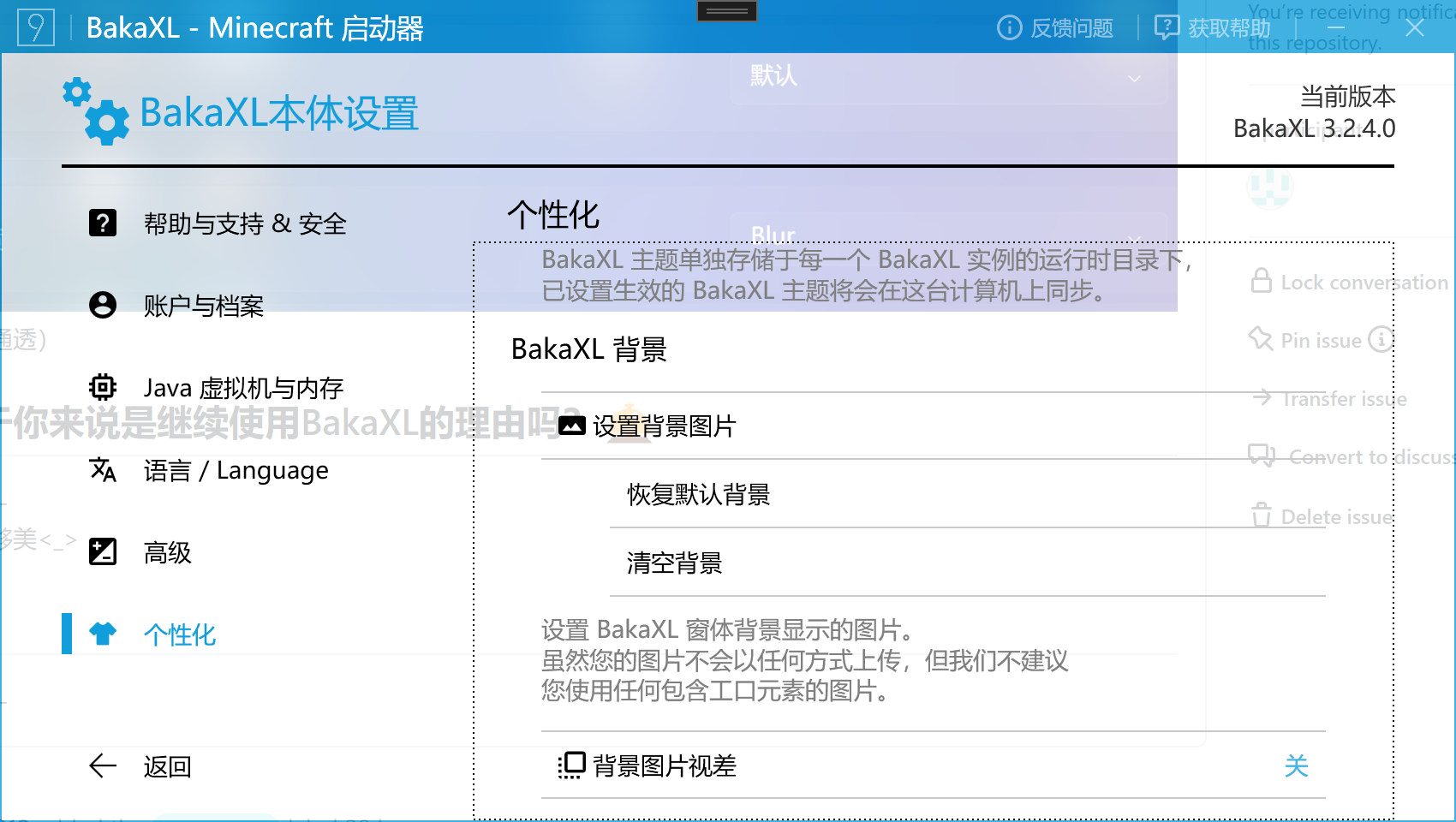Click the translate icon next to 语言 / Language
Viewport: 1456px width, 822px height.
(x=103, y=469)
